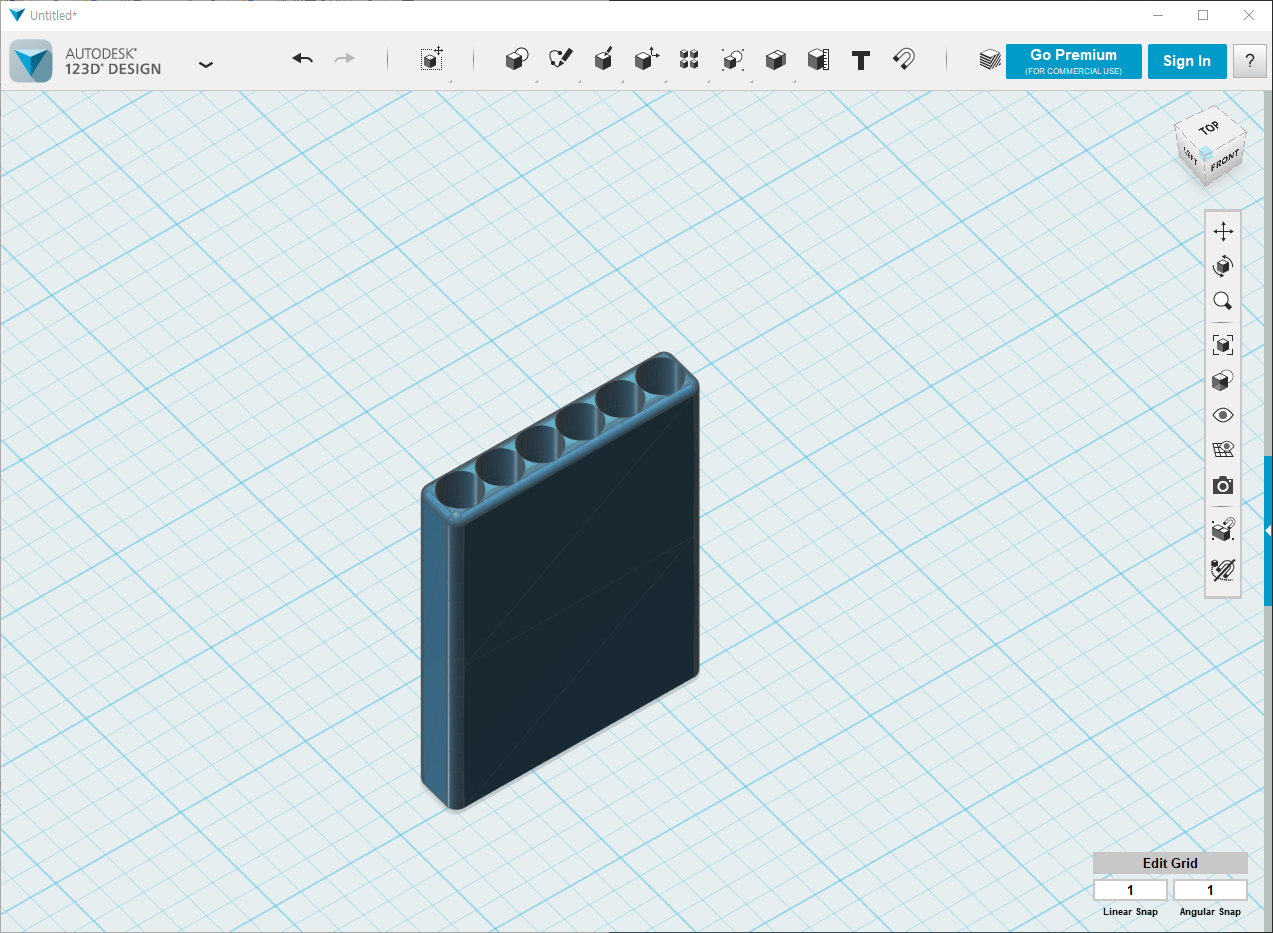Image resolution: width=1273 pixels, height=933 pixels.
Task: Select the Zoom magnifier tool
Action: [1223, 301]
